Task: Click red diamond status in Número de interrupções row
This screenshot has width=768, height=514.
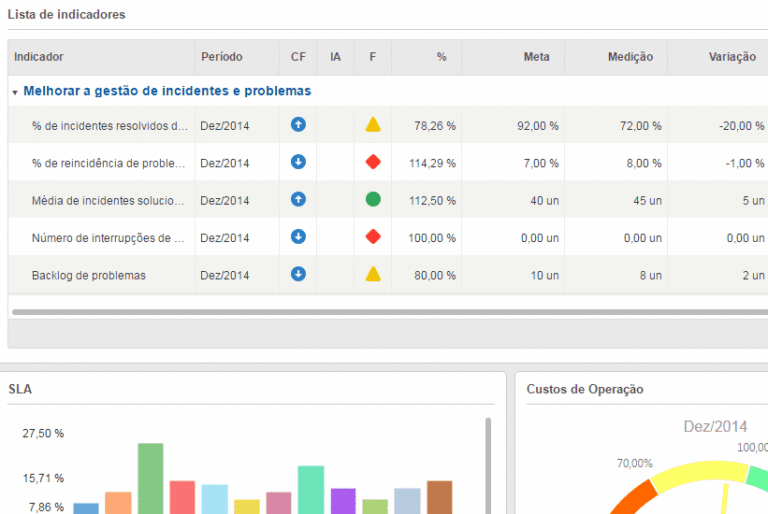Action: coord(373,237)
